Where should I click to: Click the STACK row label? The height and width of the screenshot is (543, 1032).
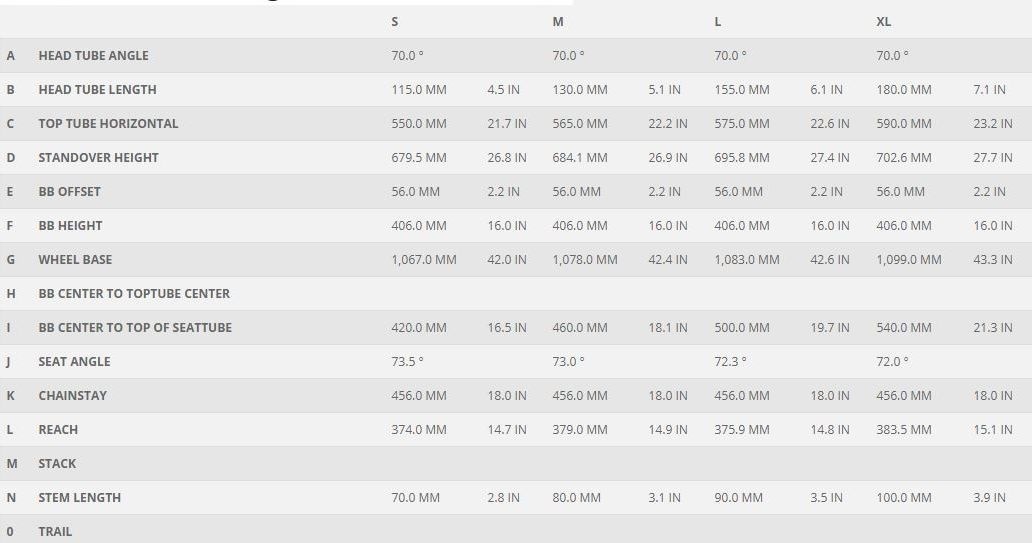pos(57,464)
